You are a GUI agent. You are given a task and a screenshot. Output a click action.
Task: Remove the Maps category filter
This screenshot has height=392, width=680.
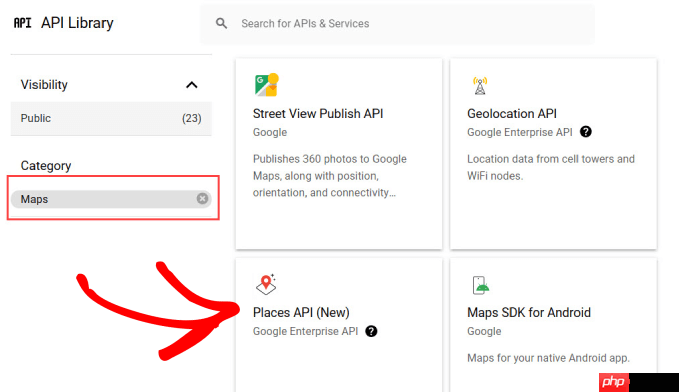202,199
